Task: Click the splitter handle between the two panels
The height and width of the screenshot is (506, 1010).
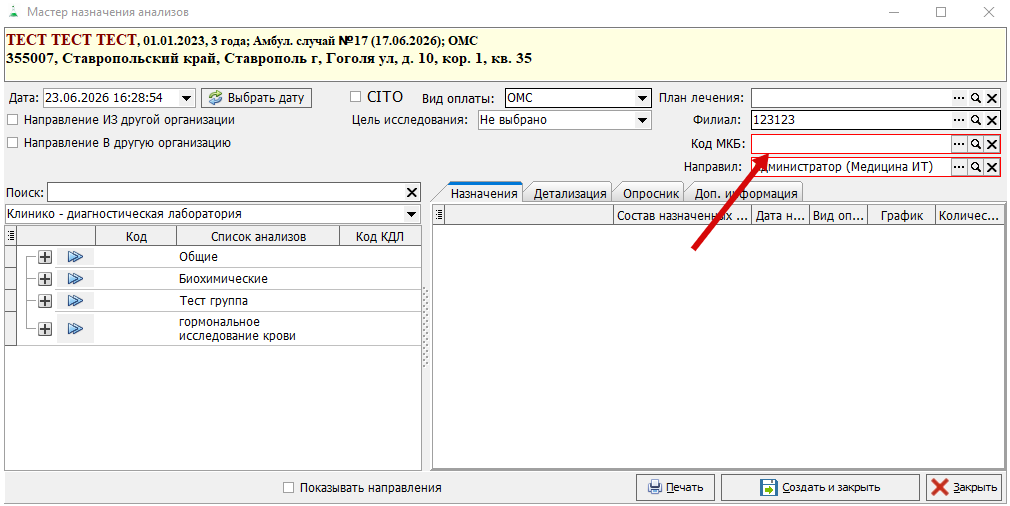Action: [425, 327]
